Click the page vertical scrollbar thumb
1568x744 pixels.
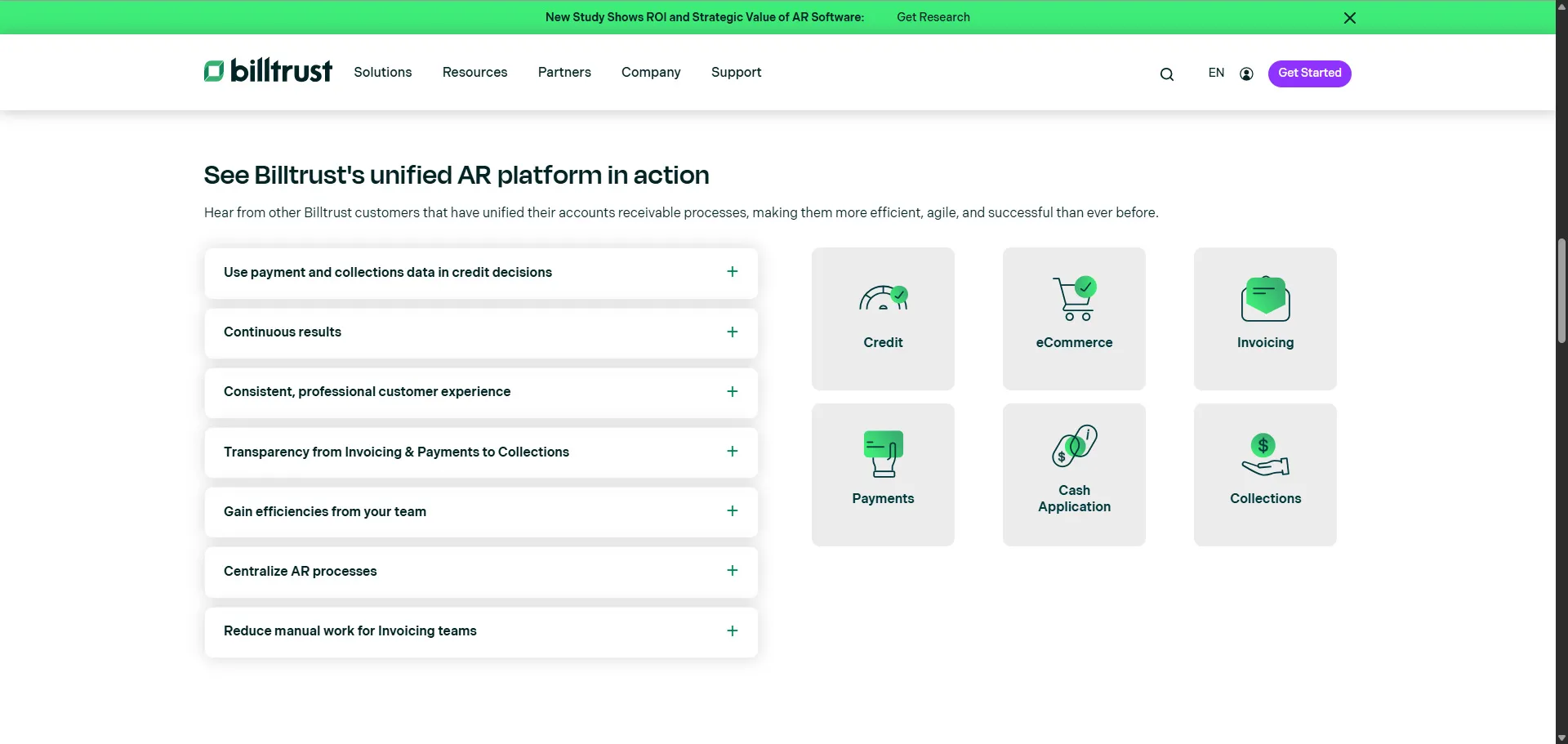1561,290
